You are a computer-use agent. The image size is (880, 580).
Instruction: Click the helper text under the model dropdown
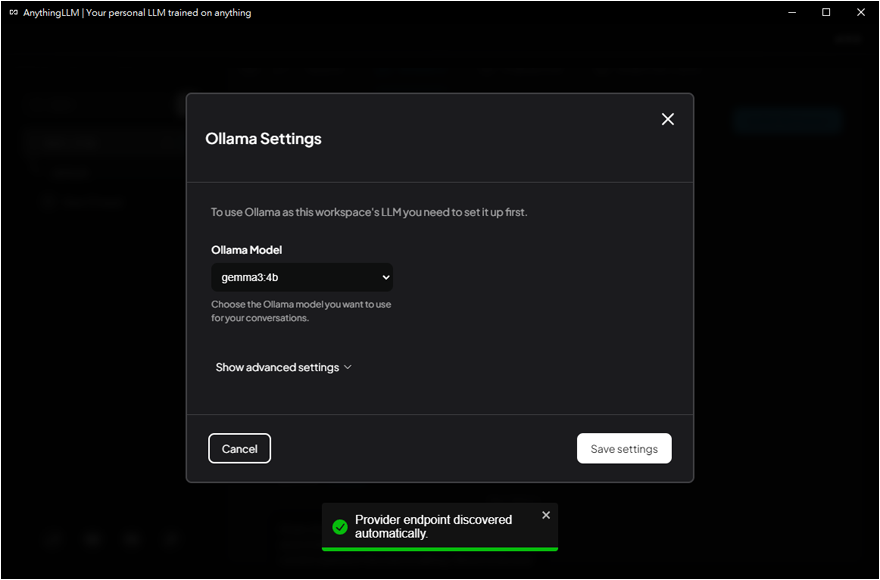pos(300,311)
